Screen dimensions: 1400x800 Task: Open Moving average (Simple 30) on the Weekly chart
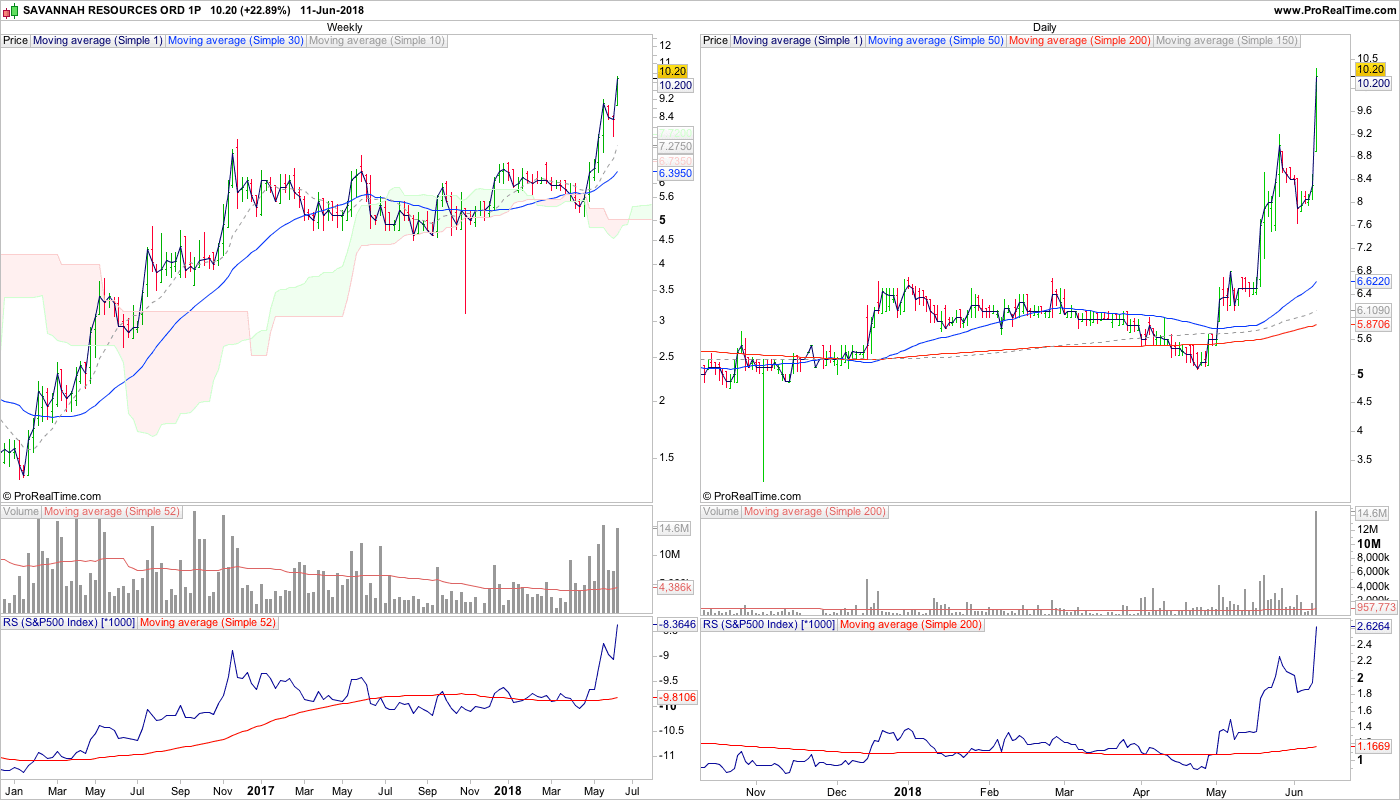click(x=236, y=41)
